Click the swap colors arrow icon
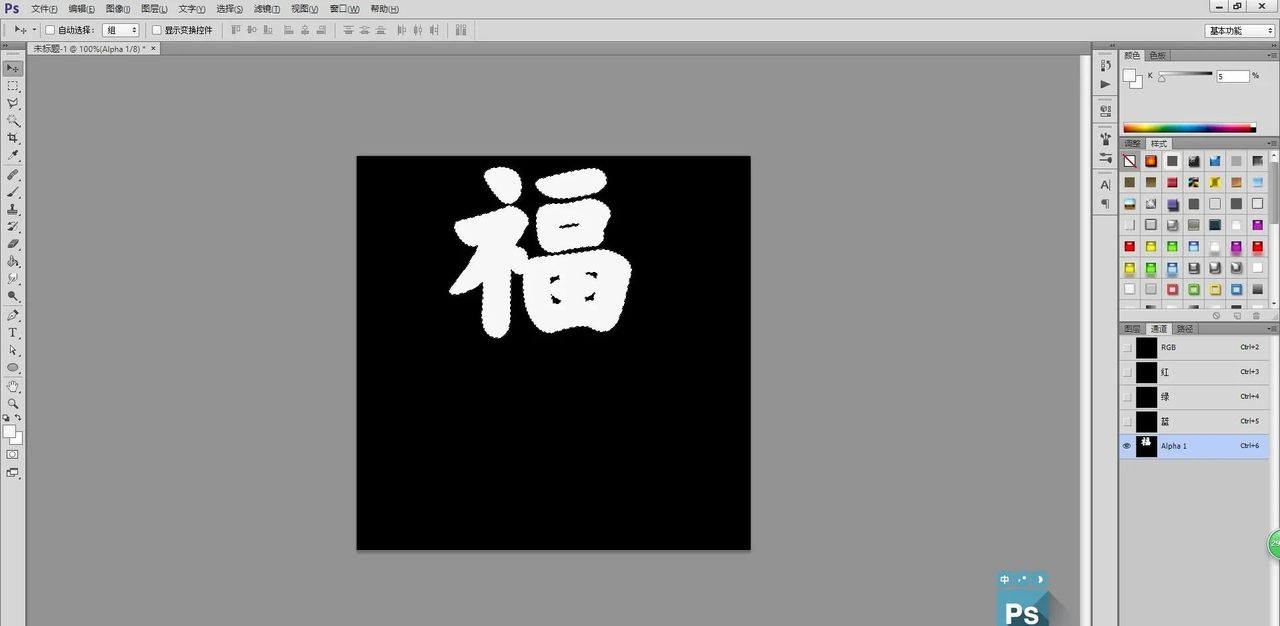This screenshot has width=1280, height=626. [x=18, y=418]
